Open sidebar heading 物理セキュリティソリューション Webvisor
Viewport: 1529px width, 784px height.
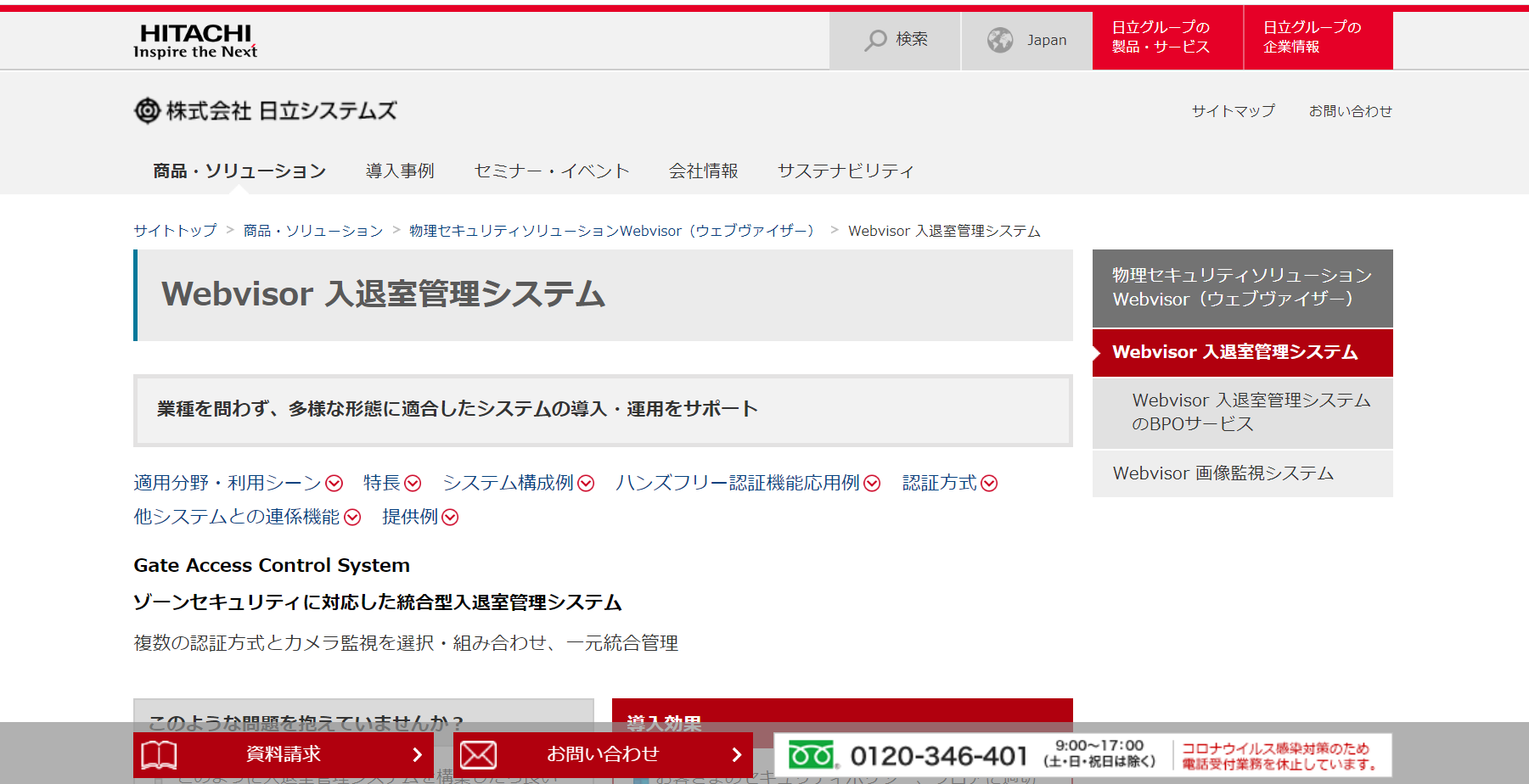[1242, 288]
